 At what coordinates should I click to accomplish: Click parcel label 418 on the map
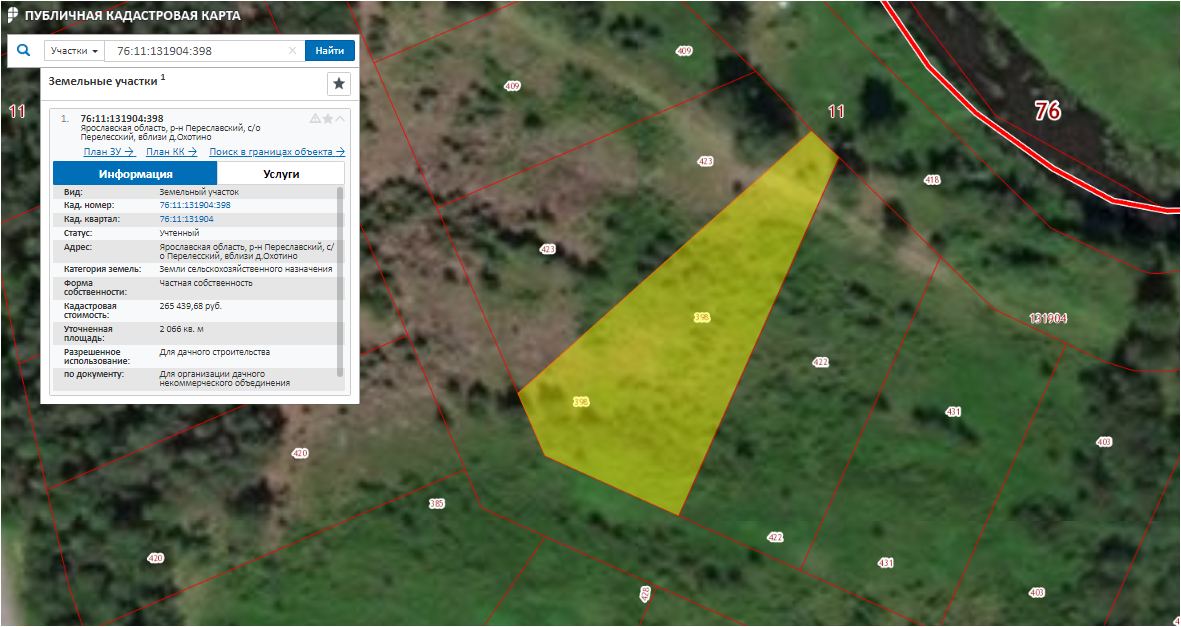tap(932, 179)
